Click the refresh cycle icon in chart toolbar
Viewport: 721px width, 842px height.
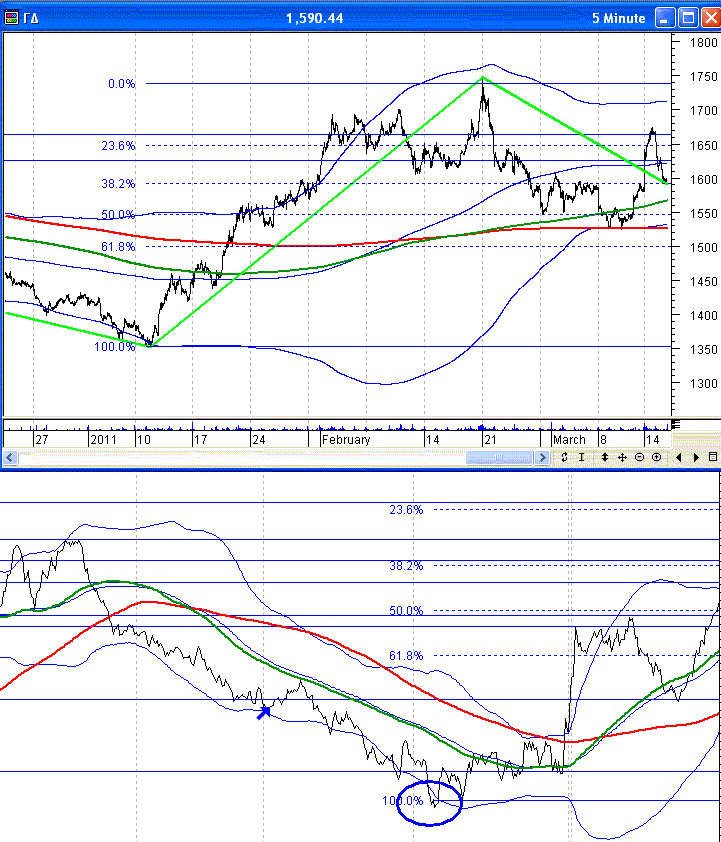(x=565, y=457)
